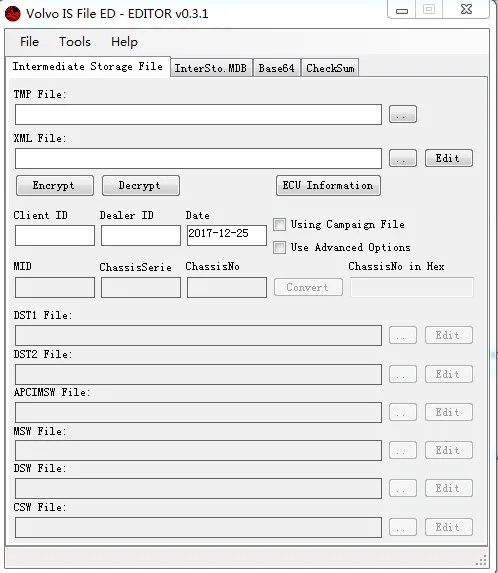Click the Date field showing 2017-12-25
Viewport: 498px width, 573px height.
(x=227, y=235)
